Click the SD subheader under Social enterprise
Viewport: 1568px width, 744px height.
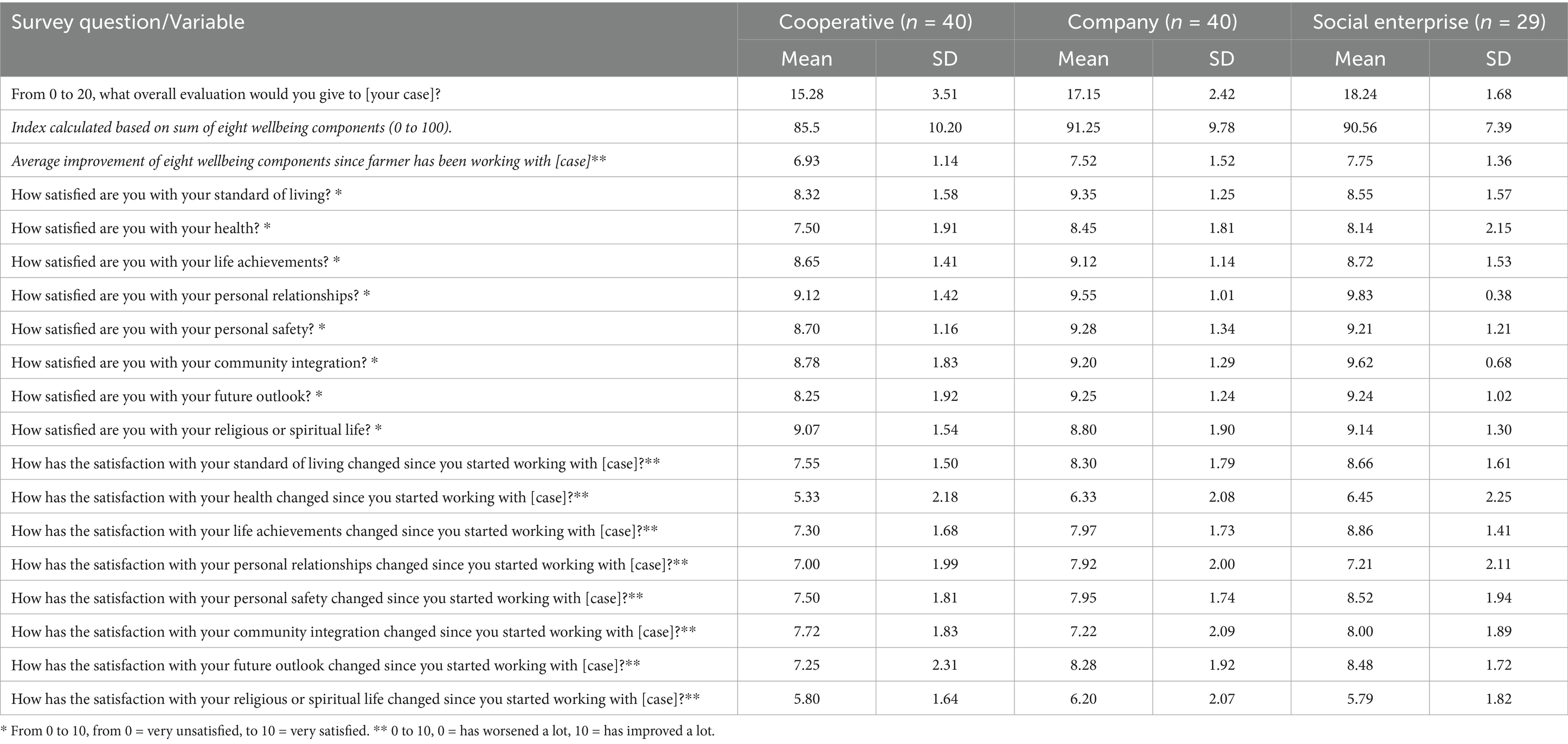(1498, 59)
